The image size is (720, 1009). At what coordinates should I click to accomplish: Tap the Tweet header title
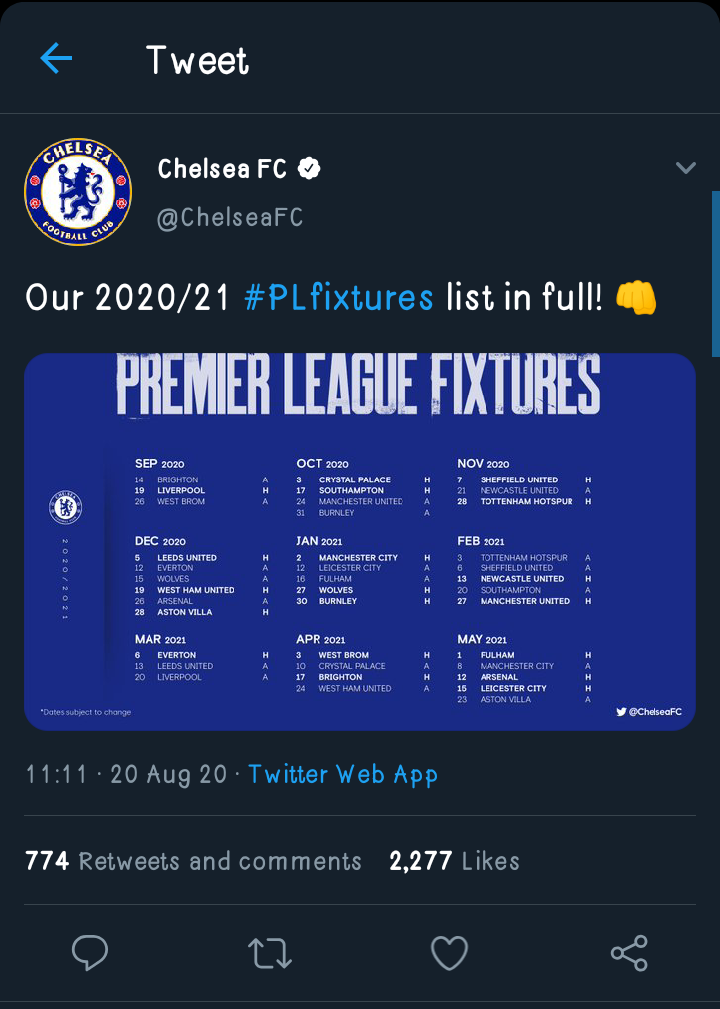click(197, 60)
